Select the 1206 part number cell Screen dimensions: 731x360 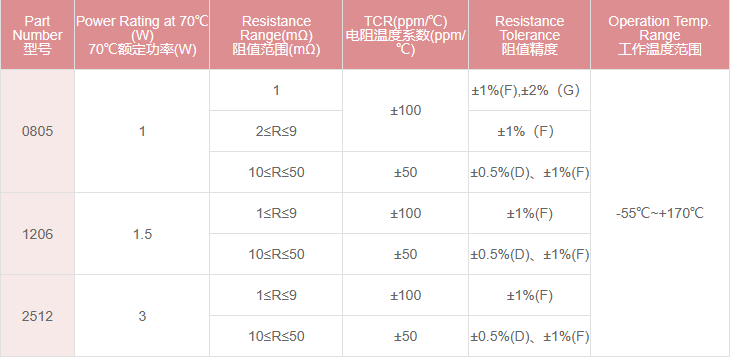coord(37,234)
